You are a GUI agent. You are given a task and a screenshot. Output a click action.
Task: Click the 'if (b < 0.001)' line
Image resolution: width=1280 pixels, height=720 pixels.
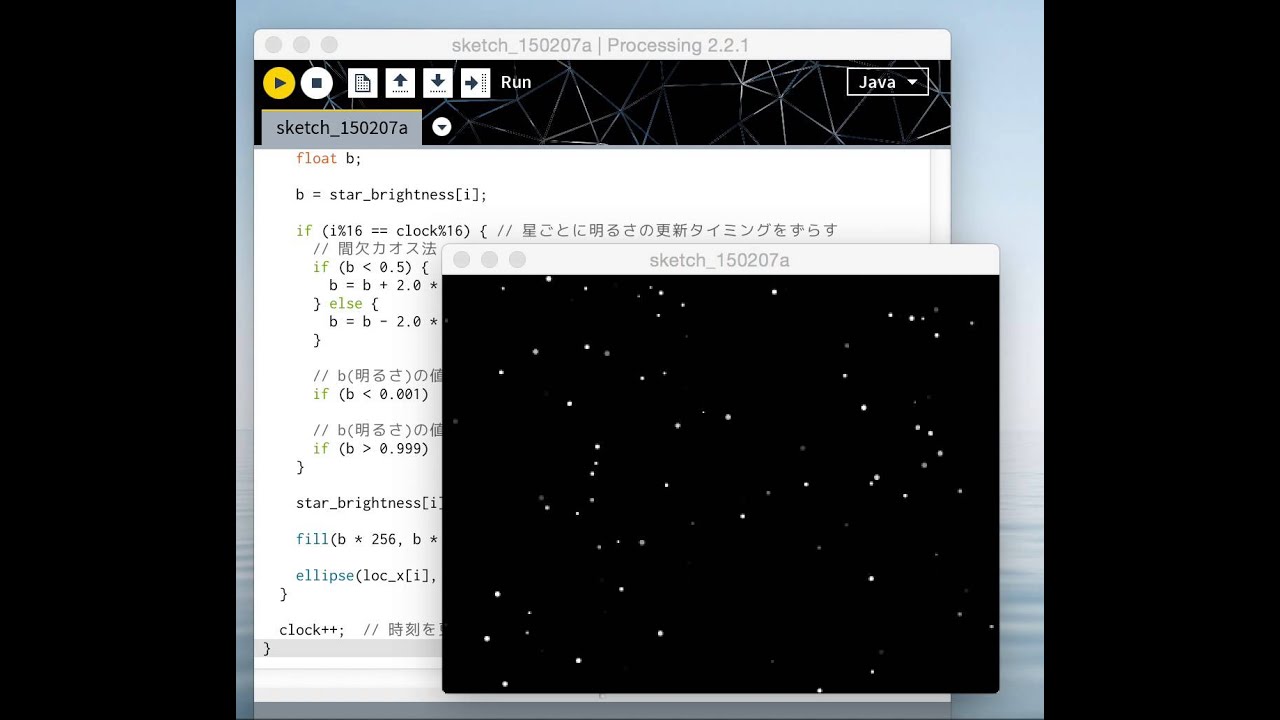(371, 394)
